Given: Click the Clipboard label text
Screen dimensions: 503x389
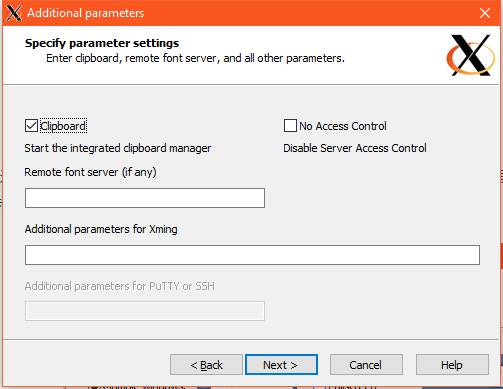Looking at the screenshot, I should pos(63,126).
